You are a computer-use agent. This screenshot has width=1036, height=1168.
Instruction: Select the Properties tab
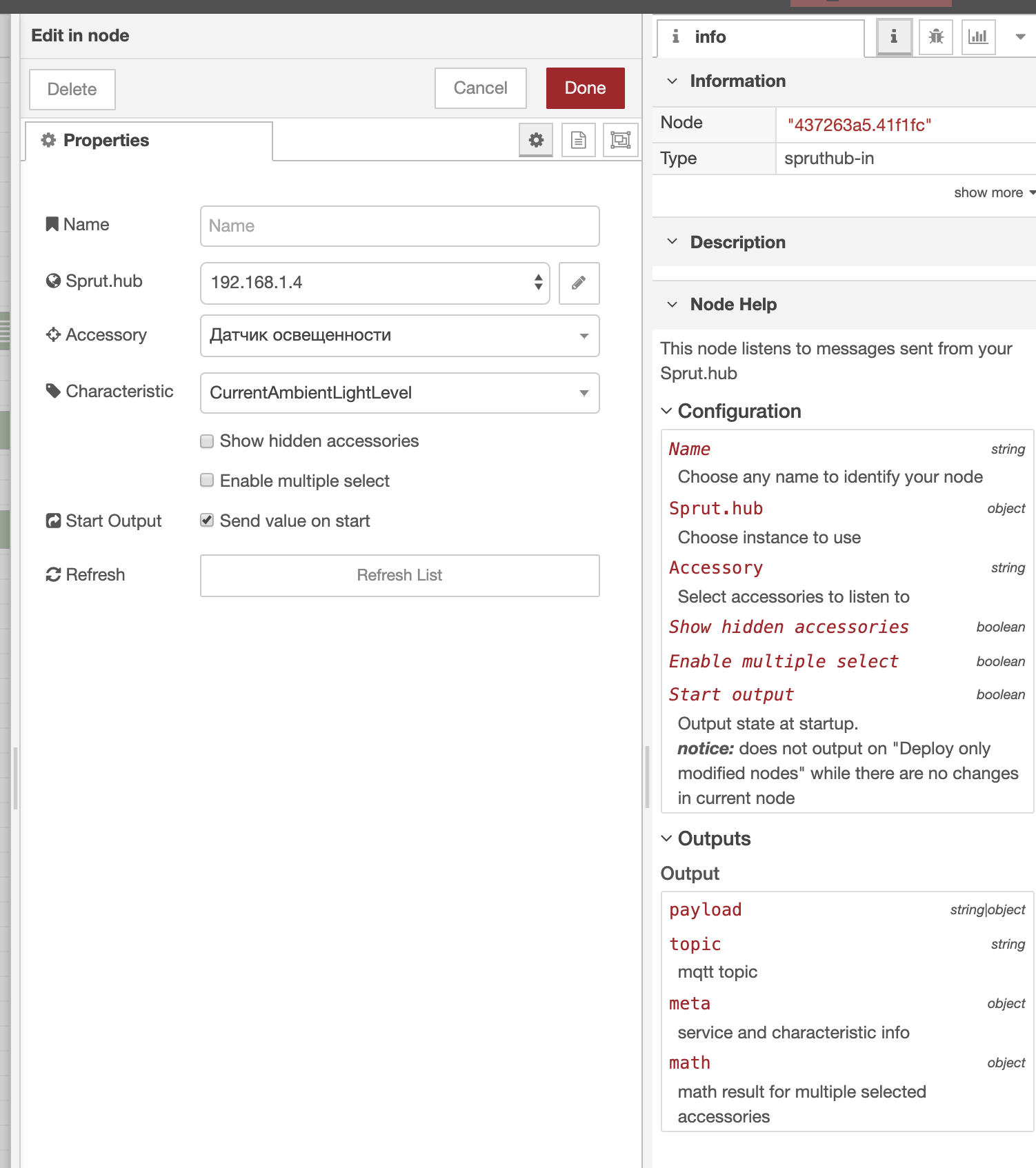[x=149, y=141]
